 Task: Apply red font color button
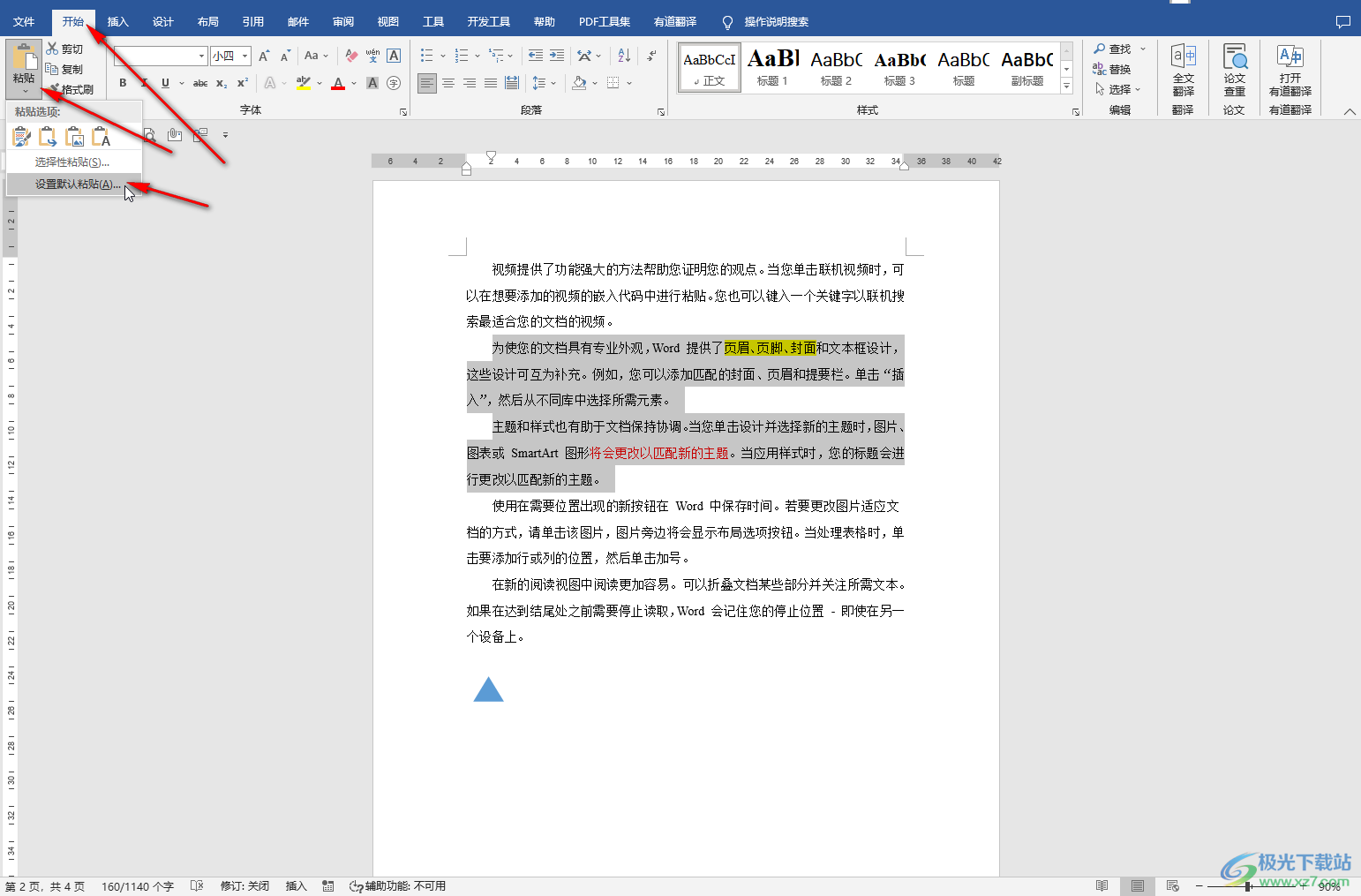click(338, 83)
